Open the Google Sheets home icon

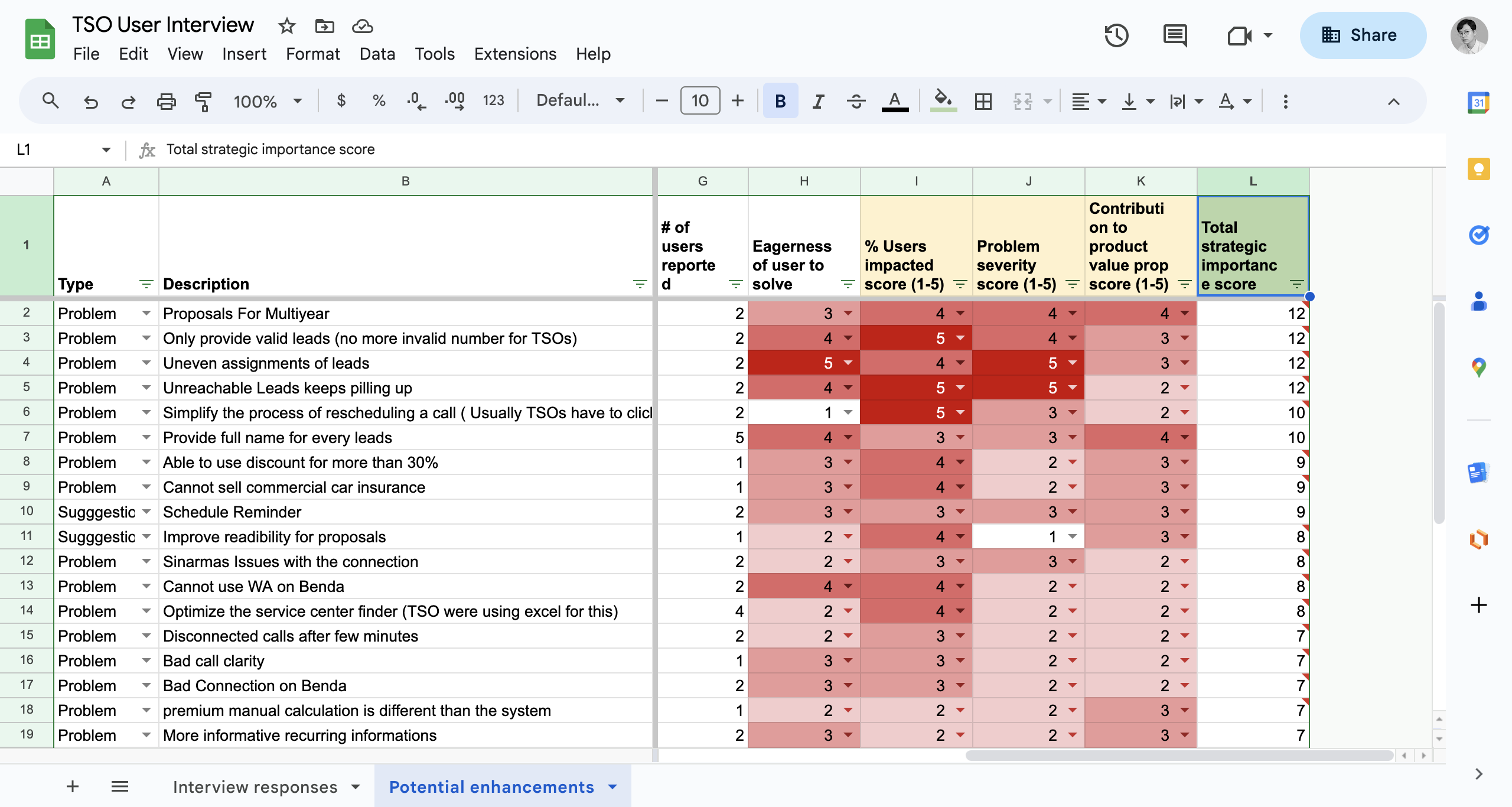(x=40, y=39)
